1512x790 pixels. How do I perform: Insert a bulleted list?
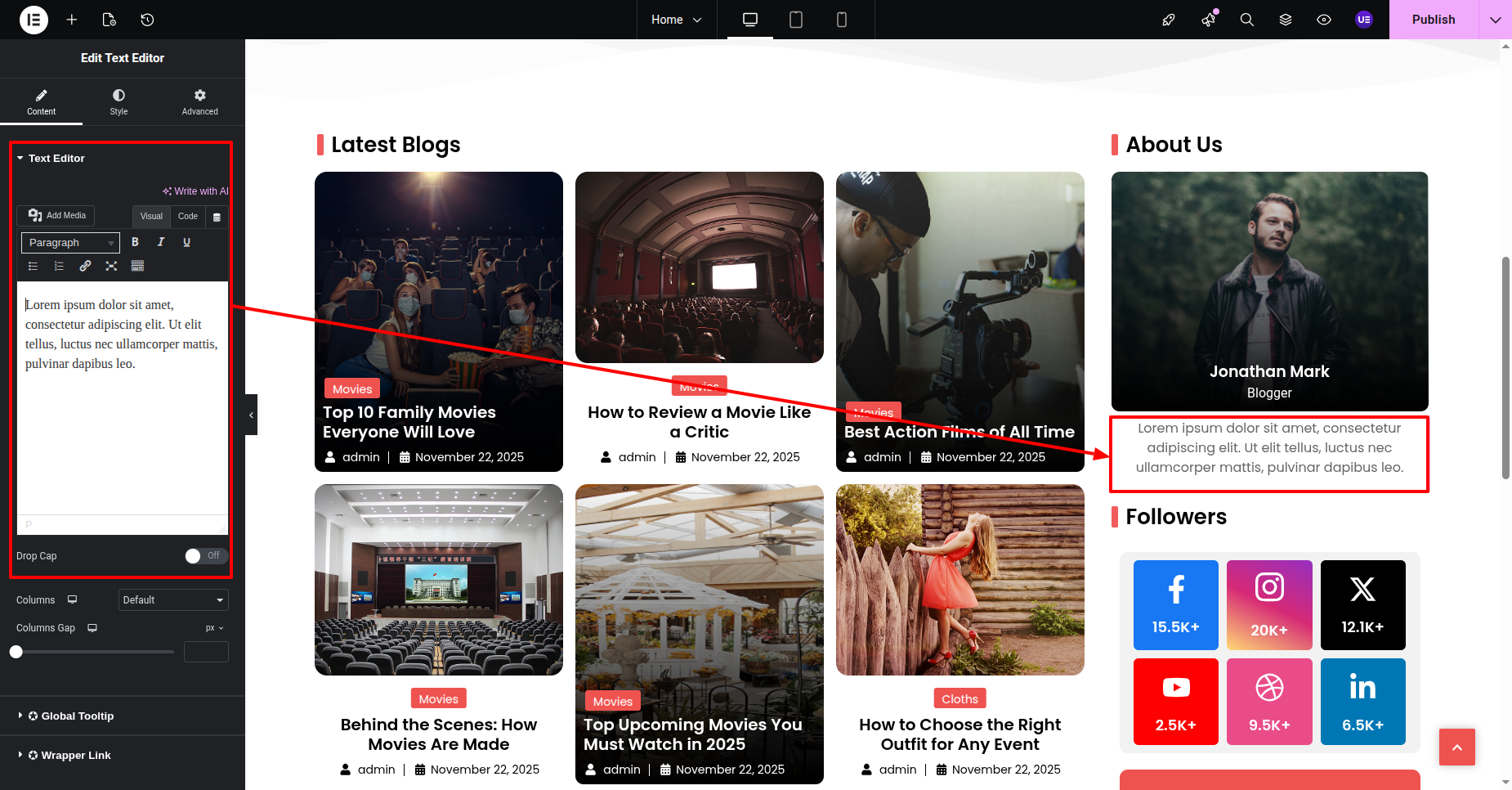click(x=34, y=266)
